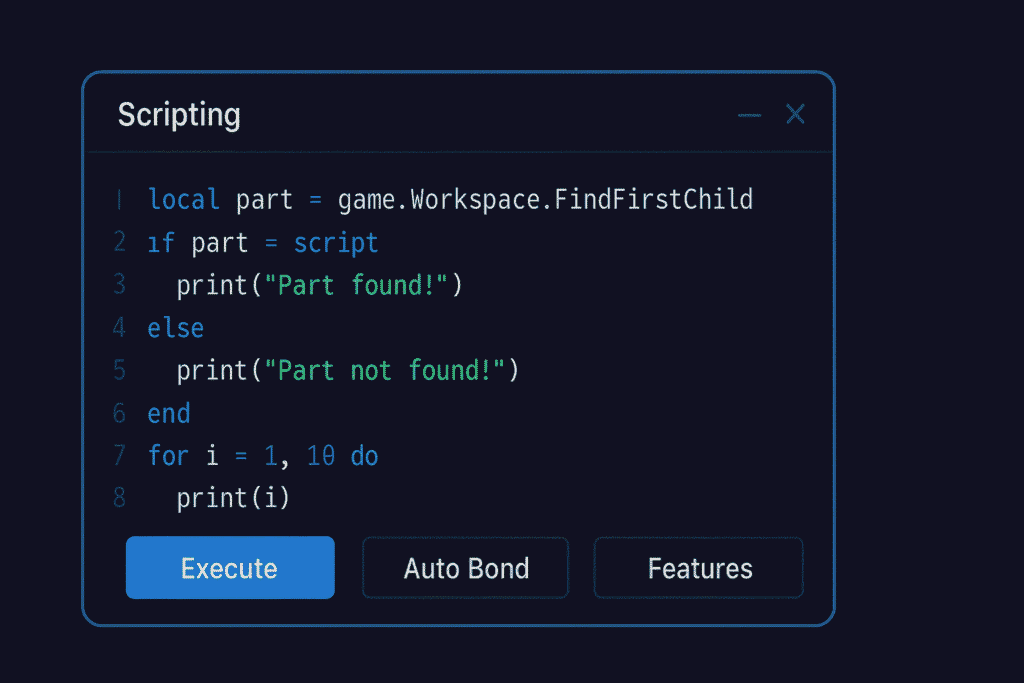Select line number 5 in the gutter

pos(120,371)
